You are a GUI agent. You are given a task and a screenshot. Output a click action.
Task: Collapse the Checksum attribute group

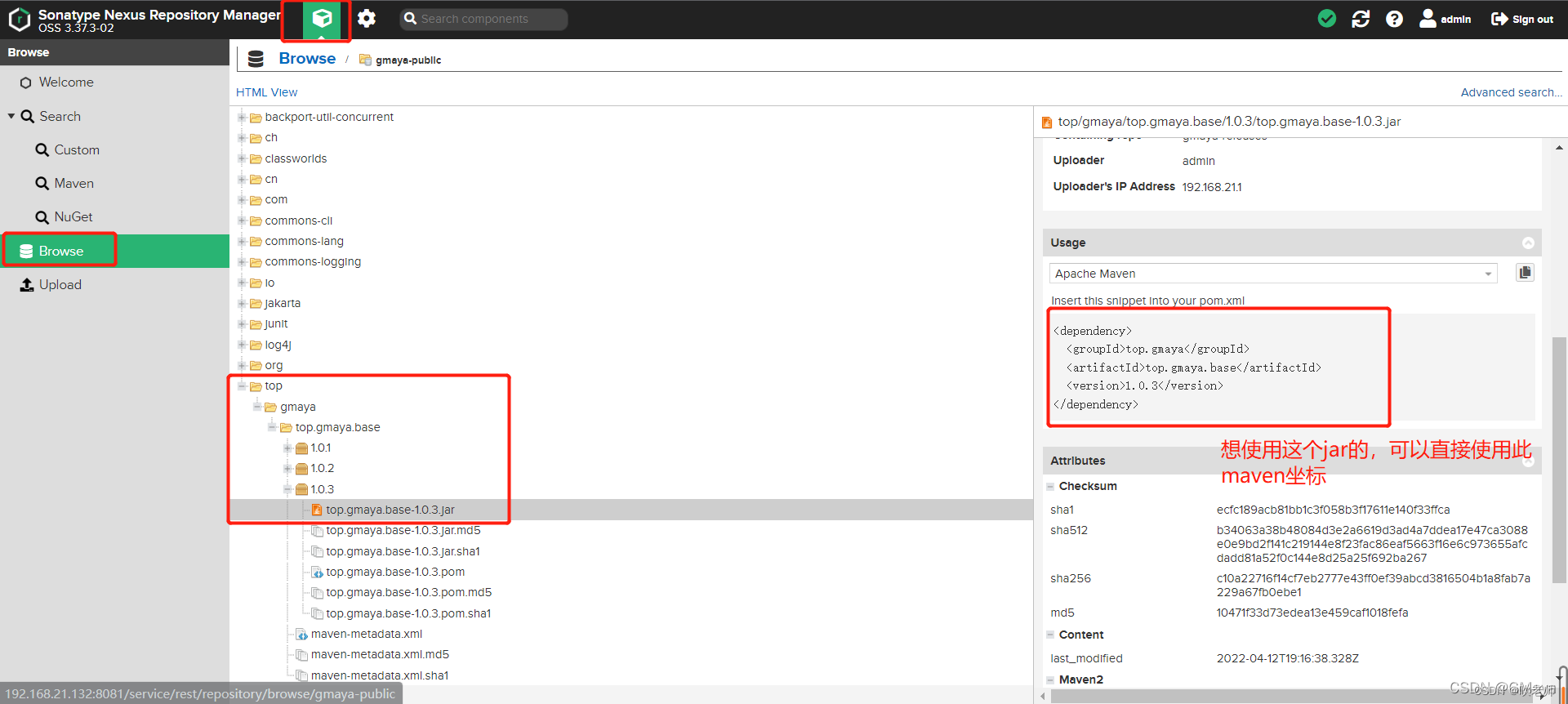[x=1051, y=486]
